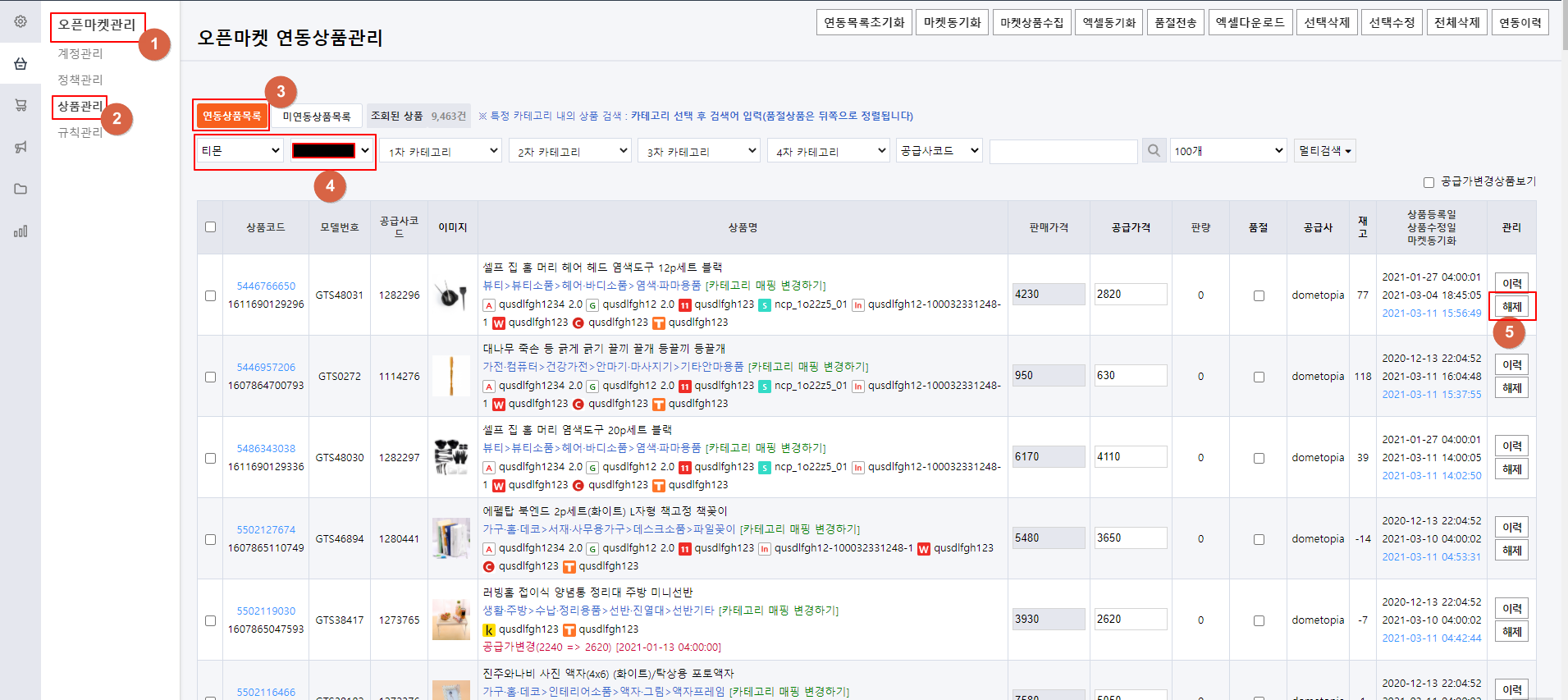Check the row checkbox for product 5502127674

tap(211, 539)
